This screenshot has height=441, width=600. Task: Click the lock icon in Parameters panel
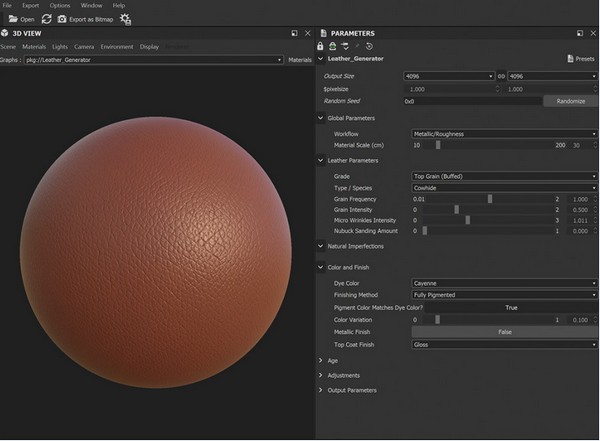click(320, 46)
